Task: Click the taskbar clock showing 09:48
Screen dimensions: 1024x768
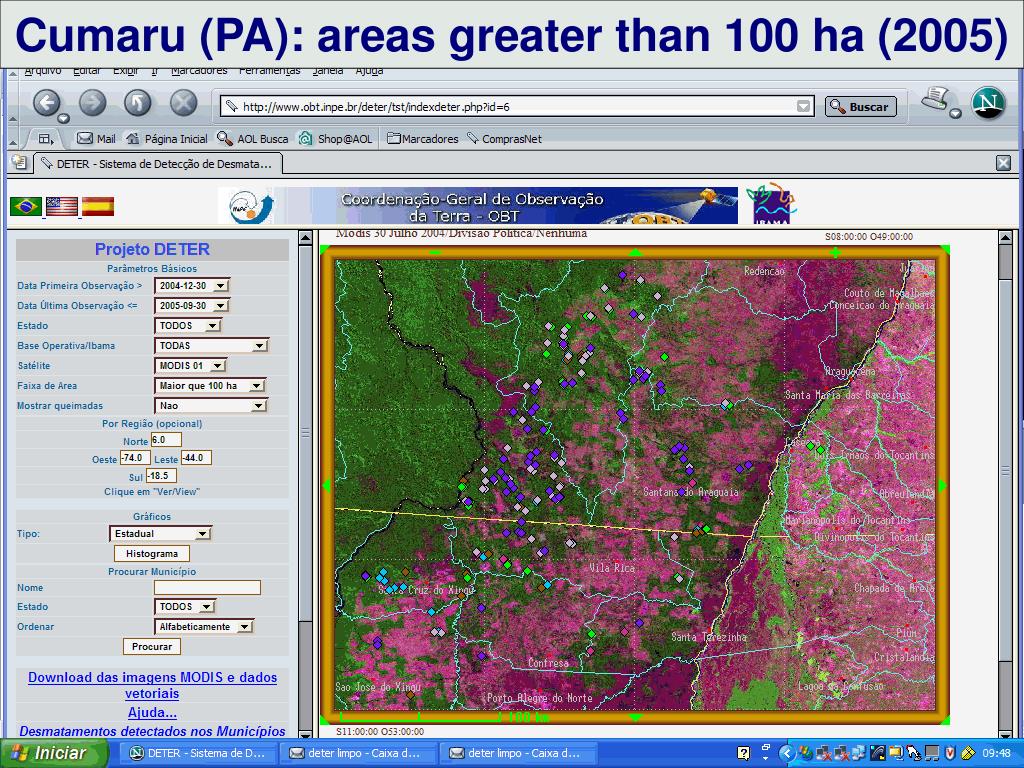Action: coord(997,753)
